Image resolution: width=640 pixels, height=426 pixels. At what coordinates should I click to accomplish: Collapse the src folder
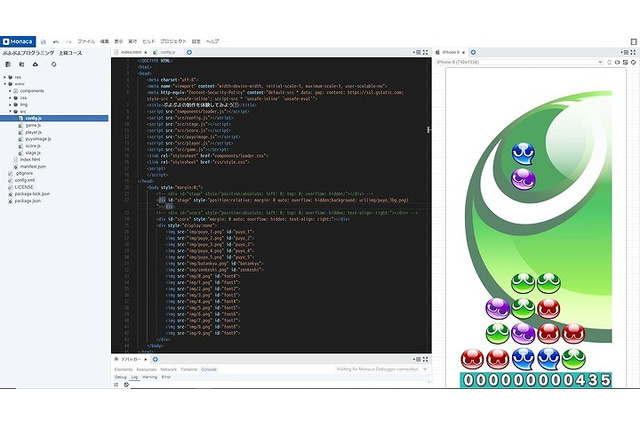pos(10,111)
